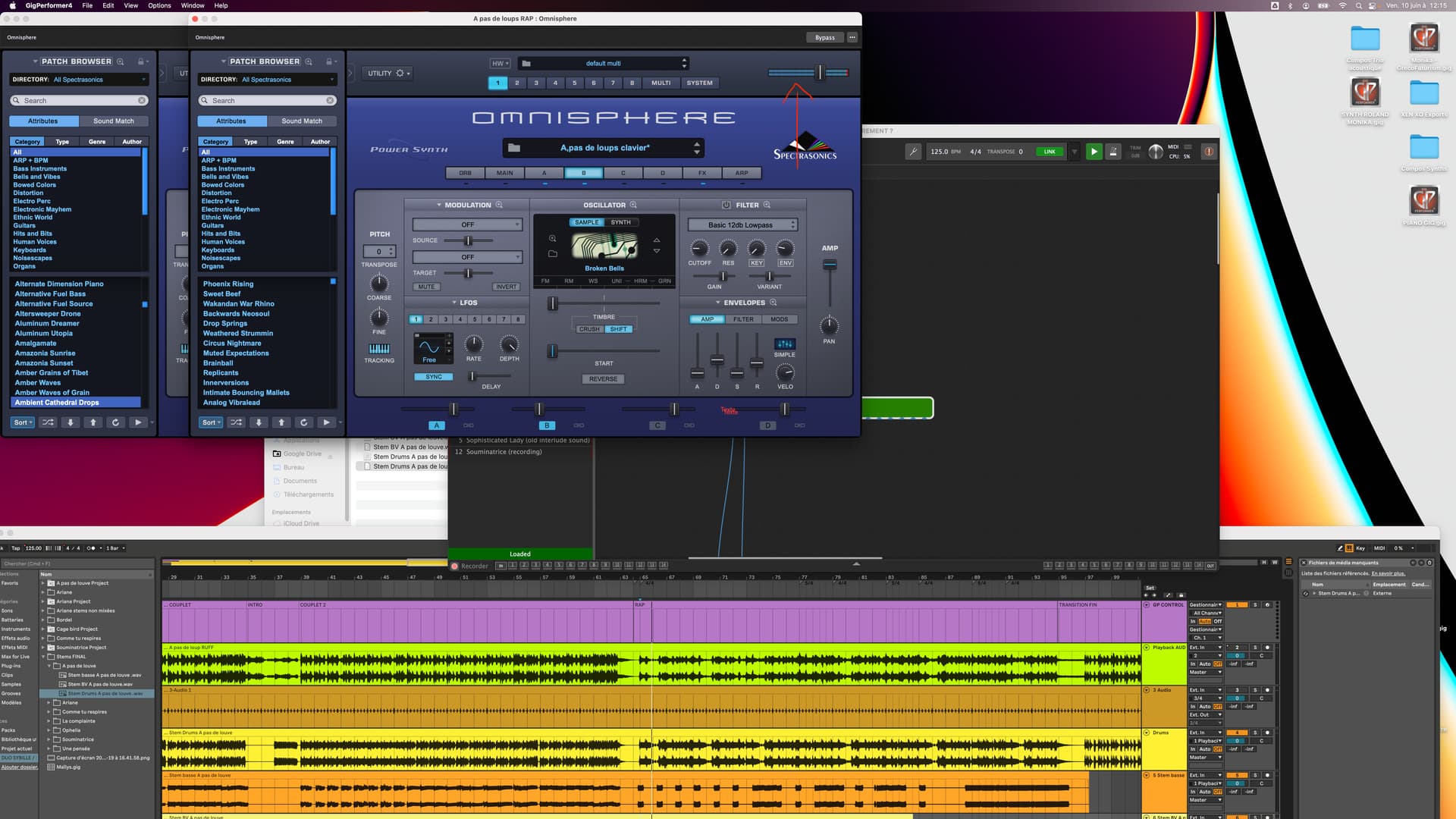Click the CUTOFF knob
This screenshot has width=1456, height=819.
[x=698, y=249]
